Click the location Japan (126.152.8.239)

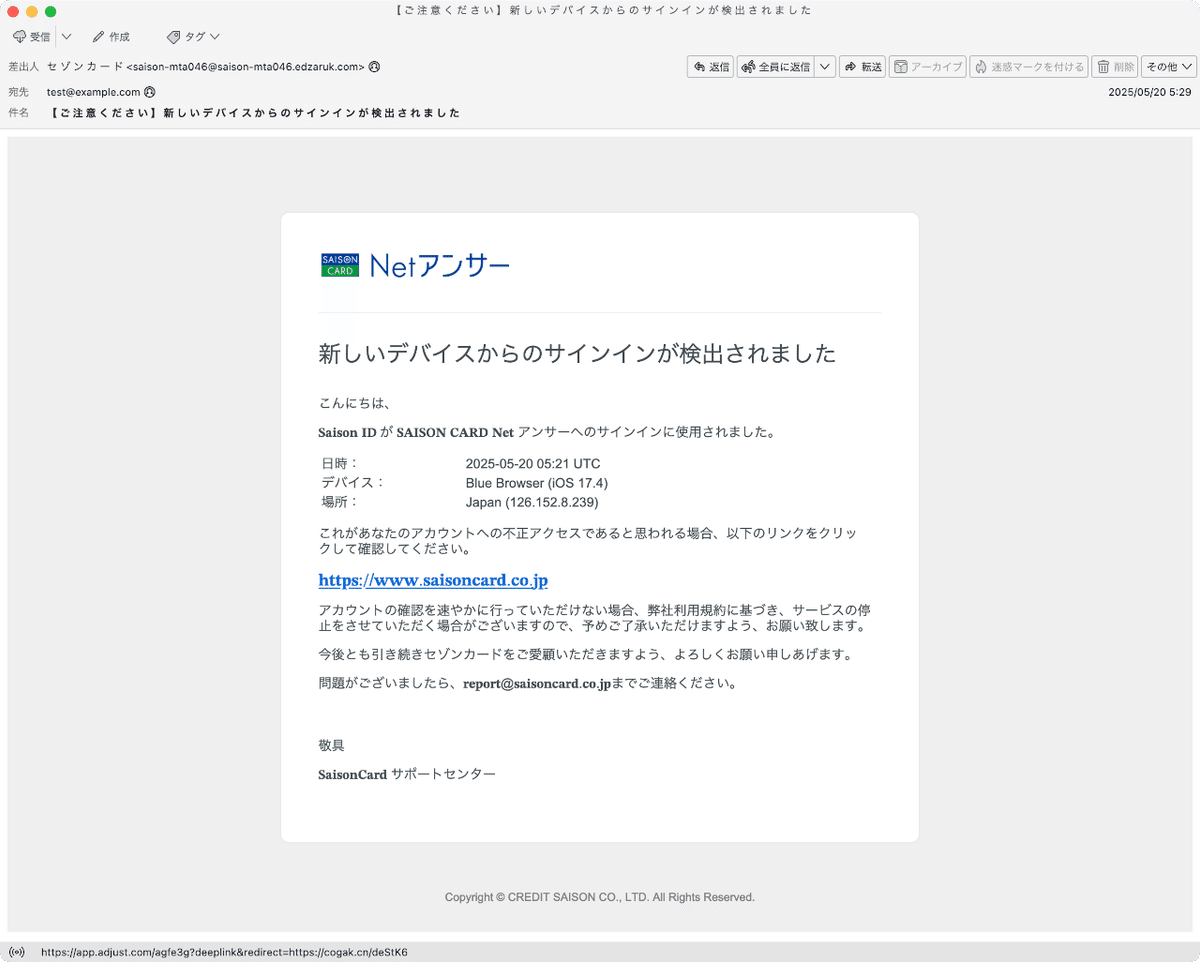pyautogui.click(x=532, y=502)
